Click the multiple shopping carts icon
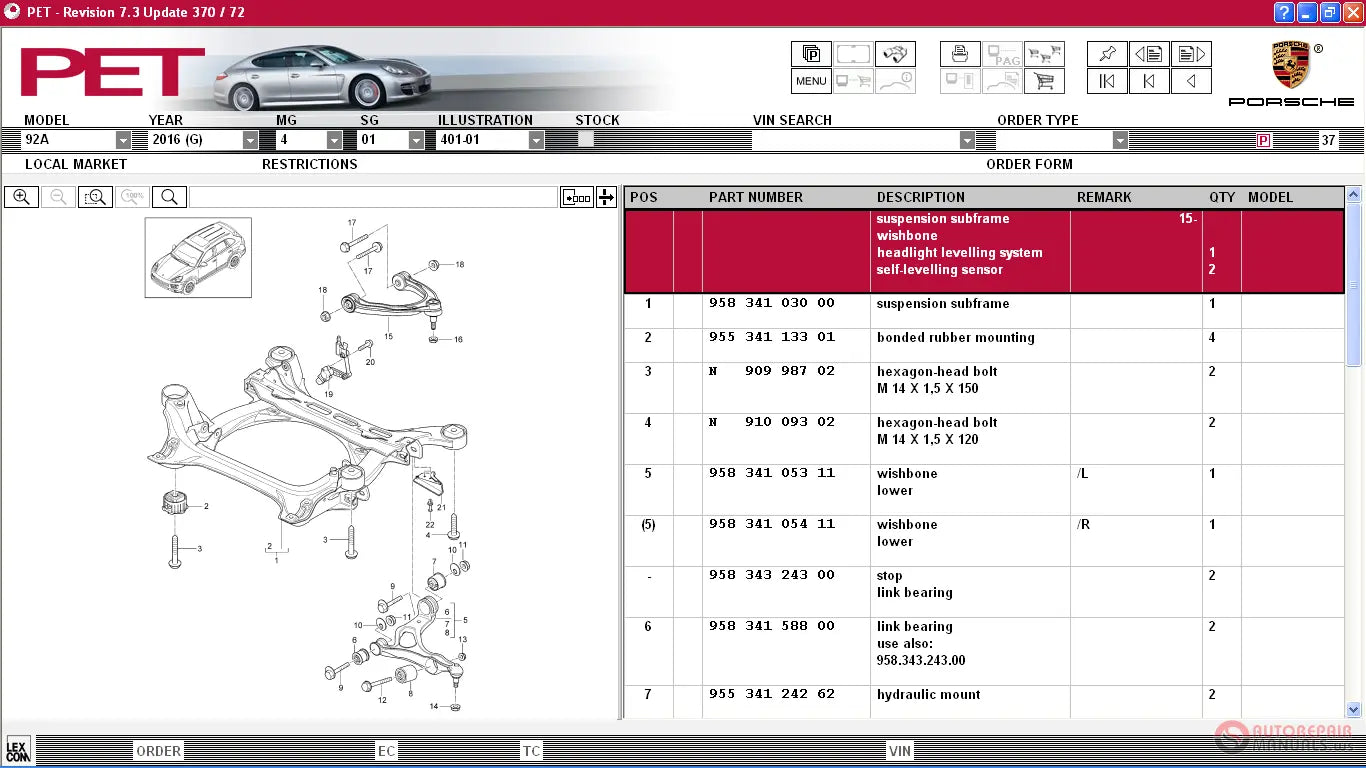 tap(1044, 54)
